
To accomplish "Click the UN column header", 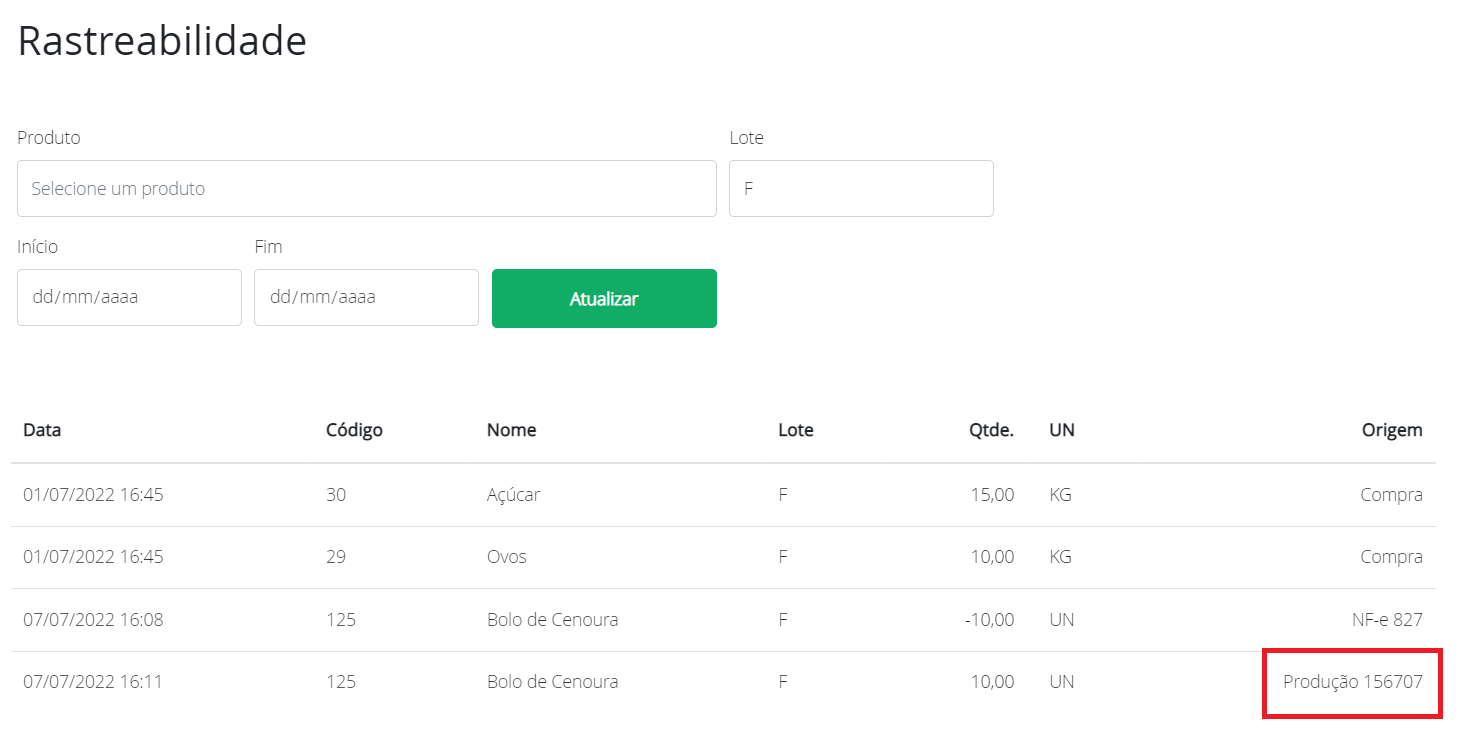I will (x=1061, y=430).
